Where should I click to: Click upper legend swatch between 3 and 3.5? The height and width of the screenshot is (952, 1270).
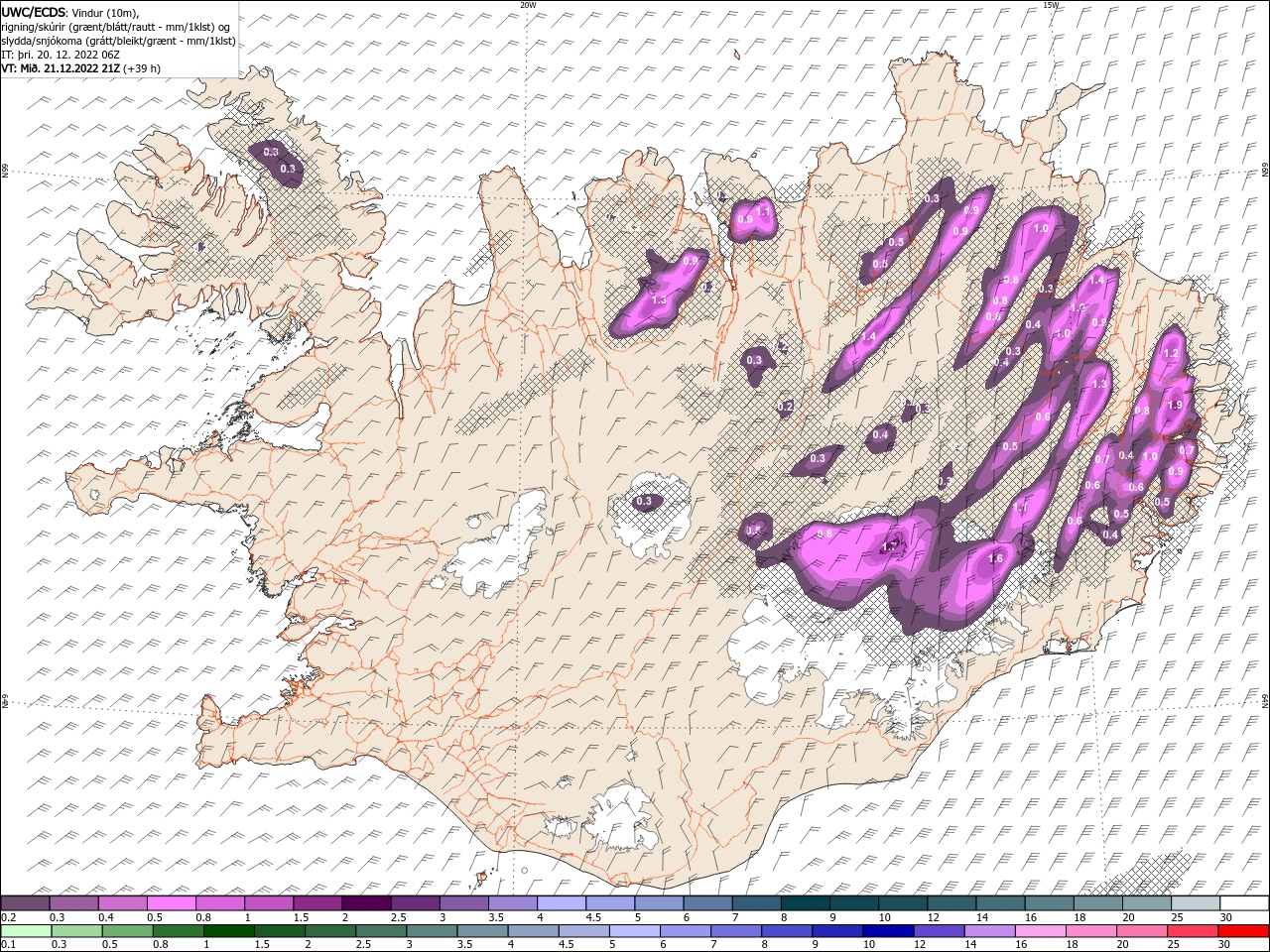(464, 902)
